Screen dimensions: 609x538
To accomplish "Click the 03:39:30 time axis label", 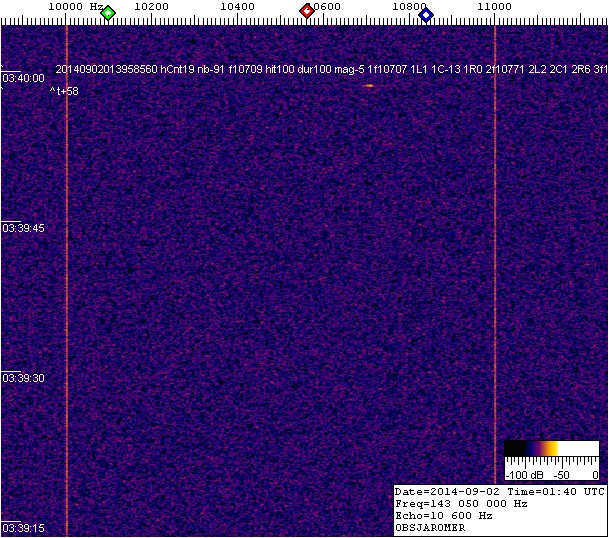I will pyautogui.click(x=23, y=378).
